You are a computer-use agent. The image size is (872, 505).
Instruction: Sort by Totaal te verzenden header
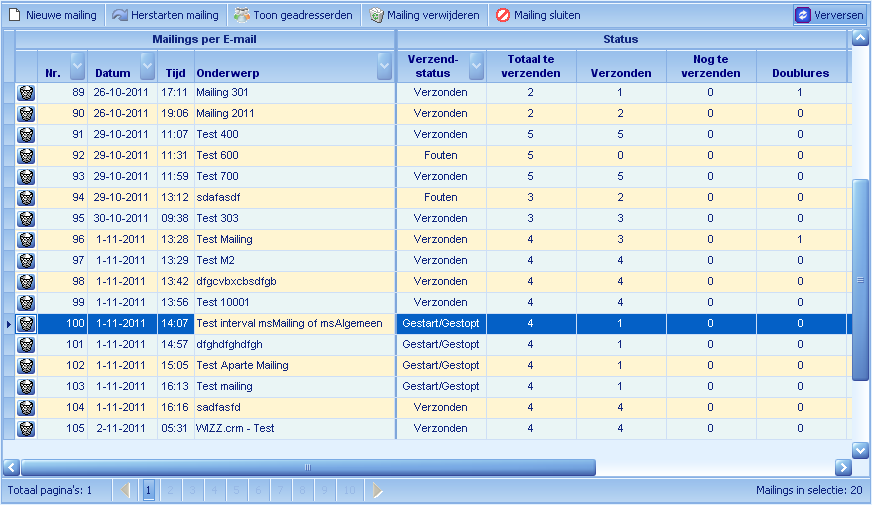[531, 66]
